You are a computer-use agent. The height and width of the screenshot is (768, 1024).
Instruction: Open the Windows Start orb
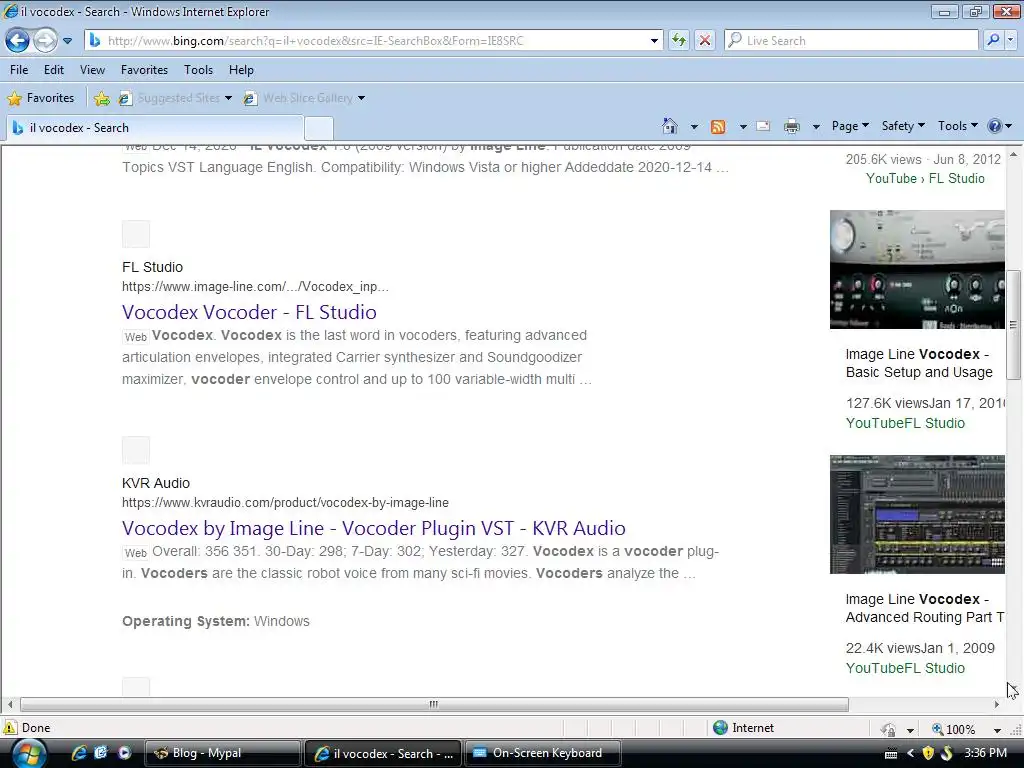pos(29,753)
